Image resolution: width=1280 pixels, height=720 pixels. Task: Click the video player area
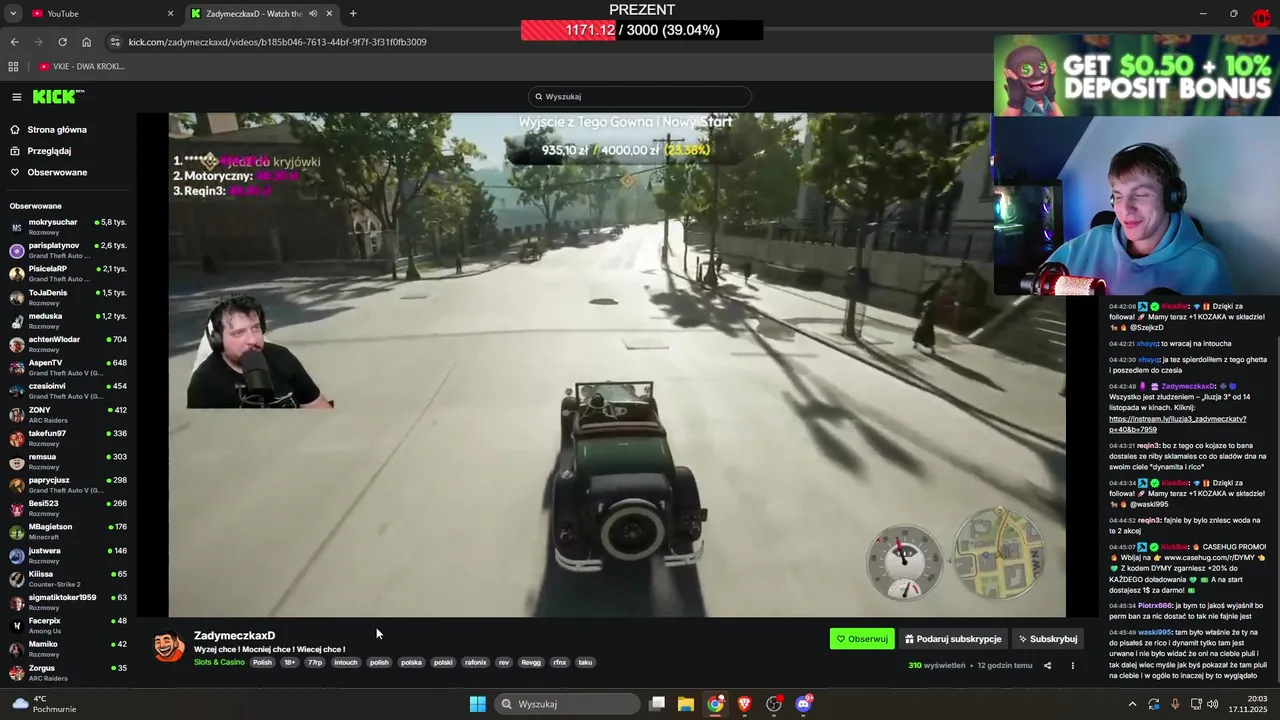click(x=617, y=365)
